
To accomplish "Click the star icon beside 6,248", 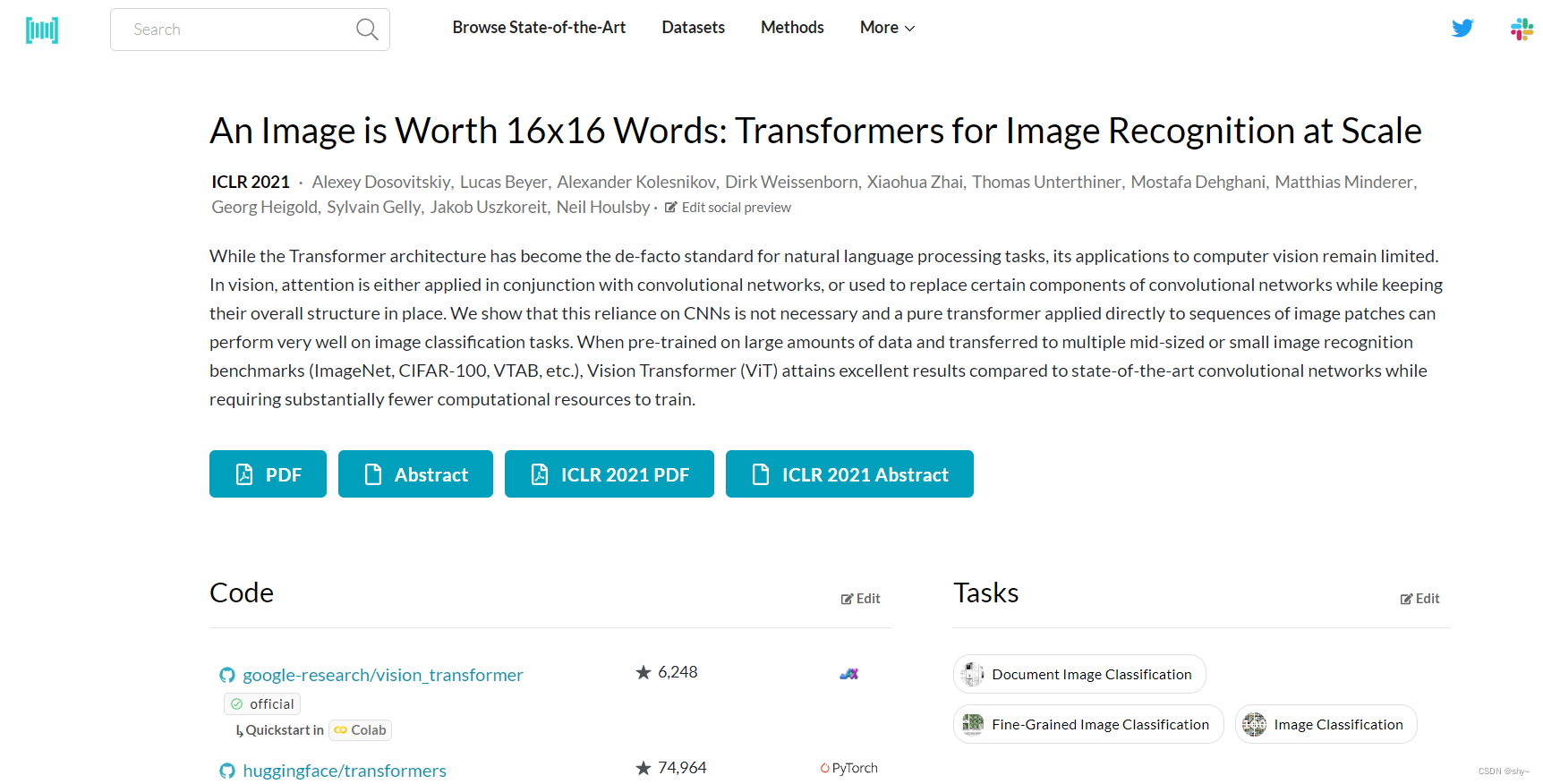I will click(643, 672).
